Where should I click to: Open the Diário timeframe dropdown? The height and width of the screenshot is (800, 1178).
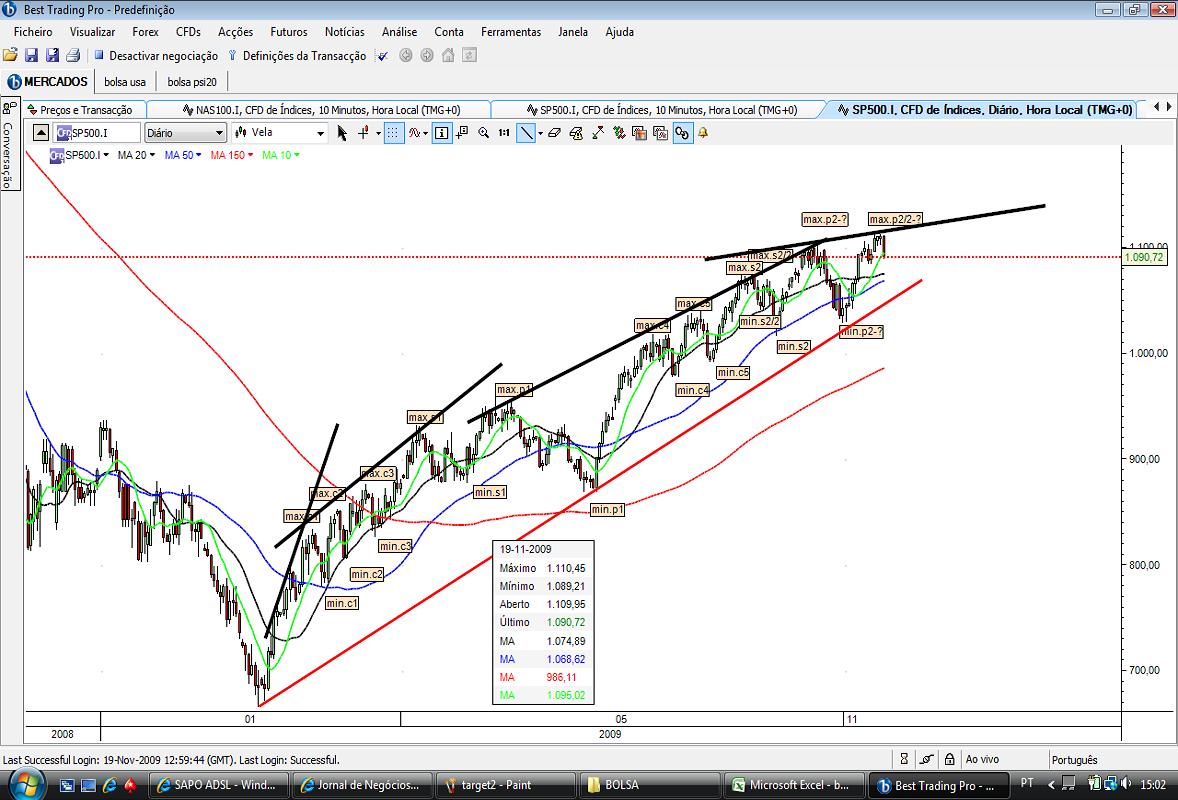[x=185, y=133]
